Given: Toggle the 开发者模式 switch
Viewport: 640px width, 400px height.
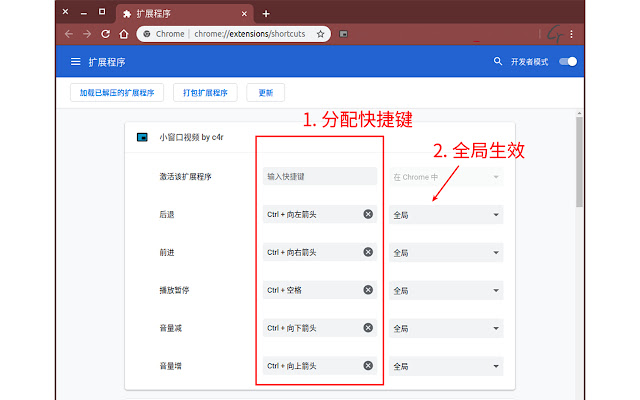Looking at the screenshot, I should [x=568, y=62].
